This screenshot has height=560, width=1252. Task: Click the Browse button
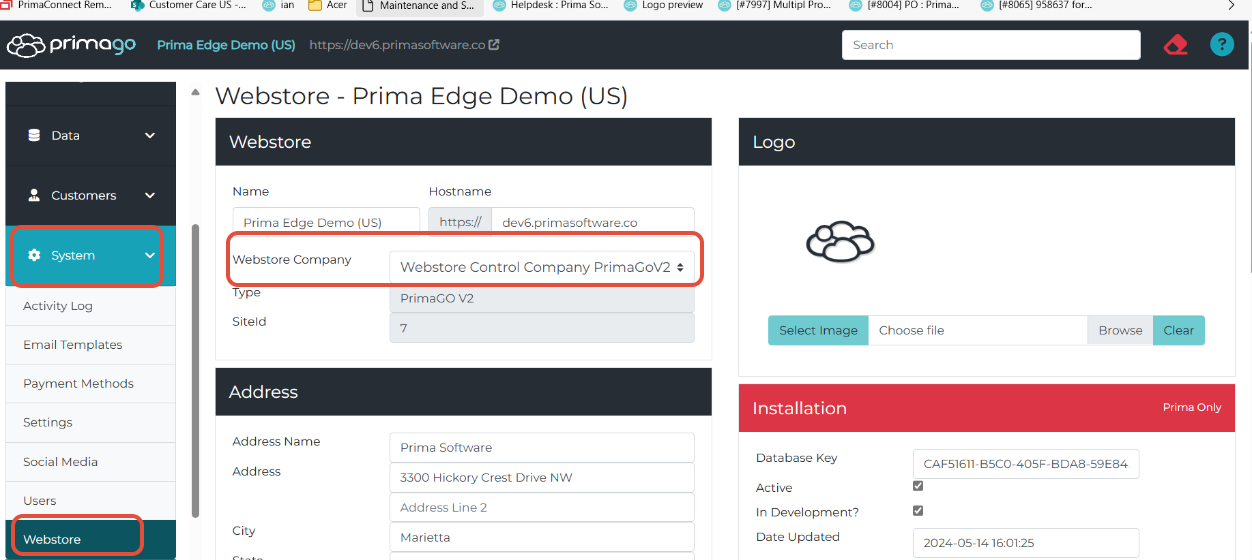(x=1120, y=331)
